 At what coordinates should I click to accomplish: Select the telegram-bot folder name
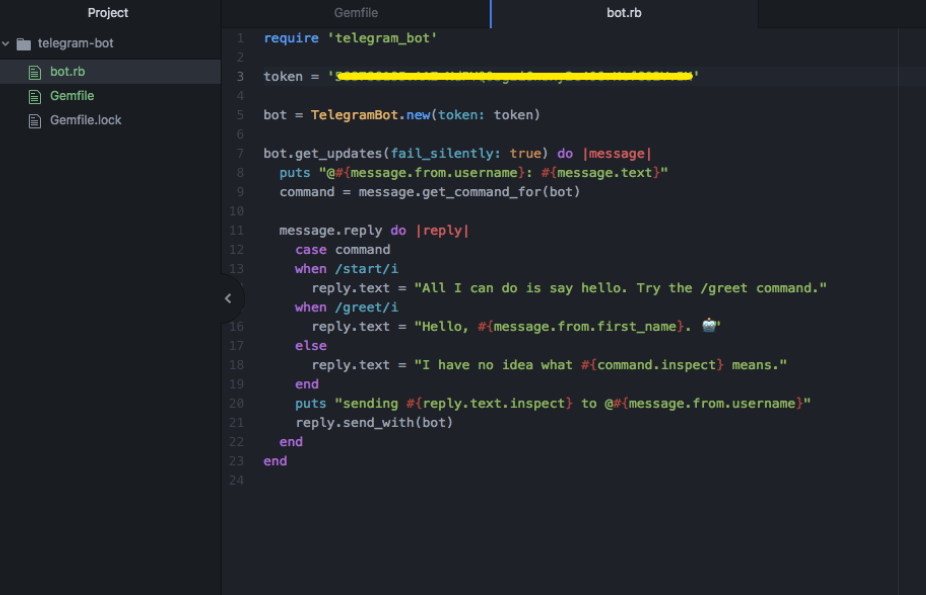tap(75, 44)
